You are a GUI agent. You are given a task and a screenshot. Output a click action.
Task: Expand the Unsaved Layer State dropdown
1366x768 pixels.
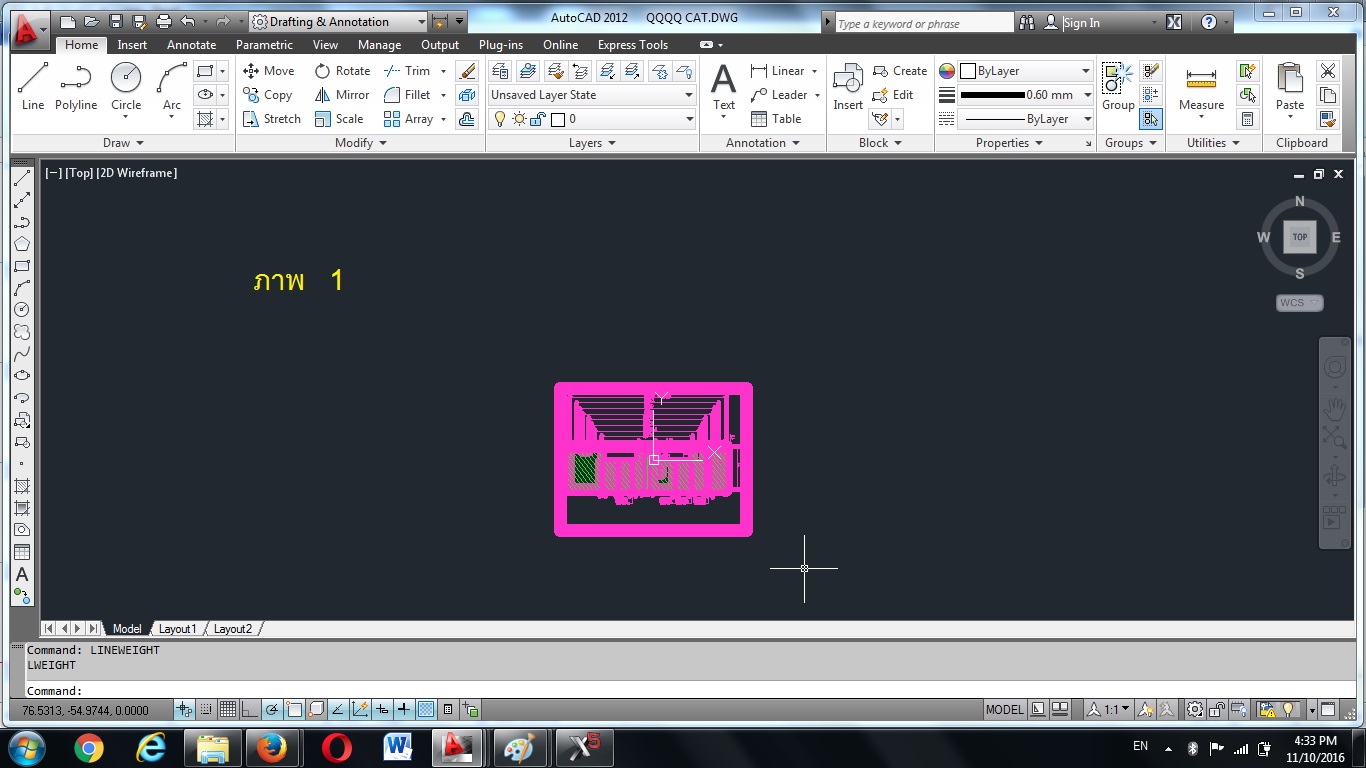[x=688, y=95]
